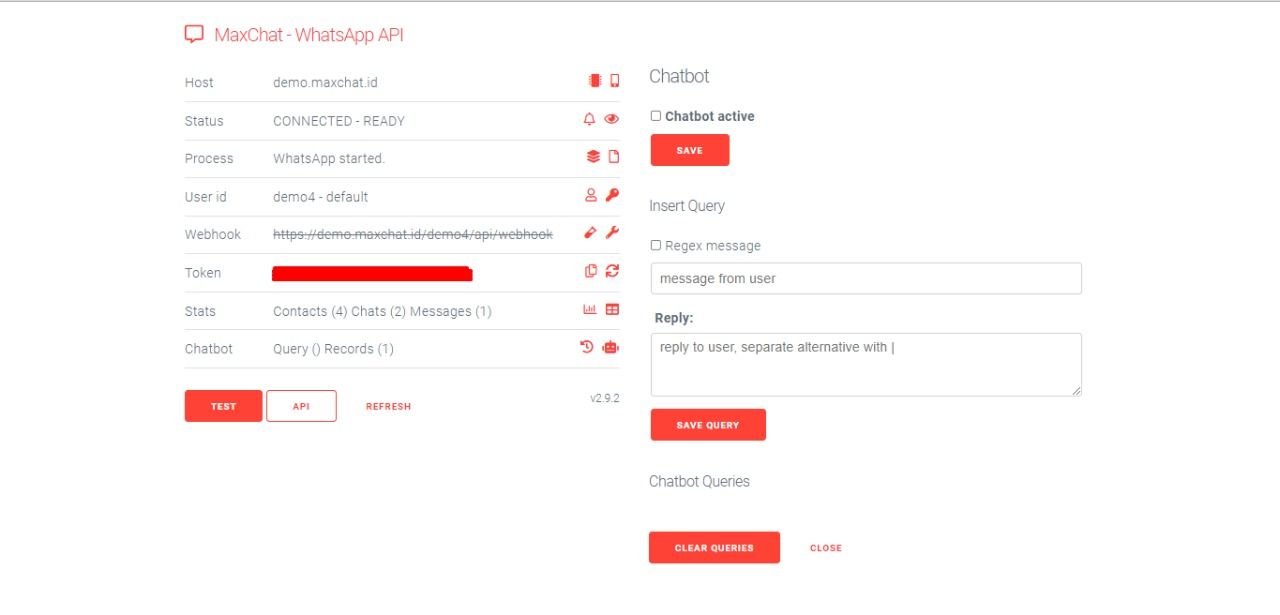Enable the Chatbot active checkbox
Image resolution: width=1280 pixels, height=615 pixels.
656,116
